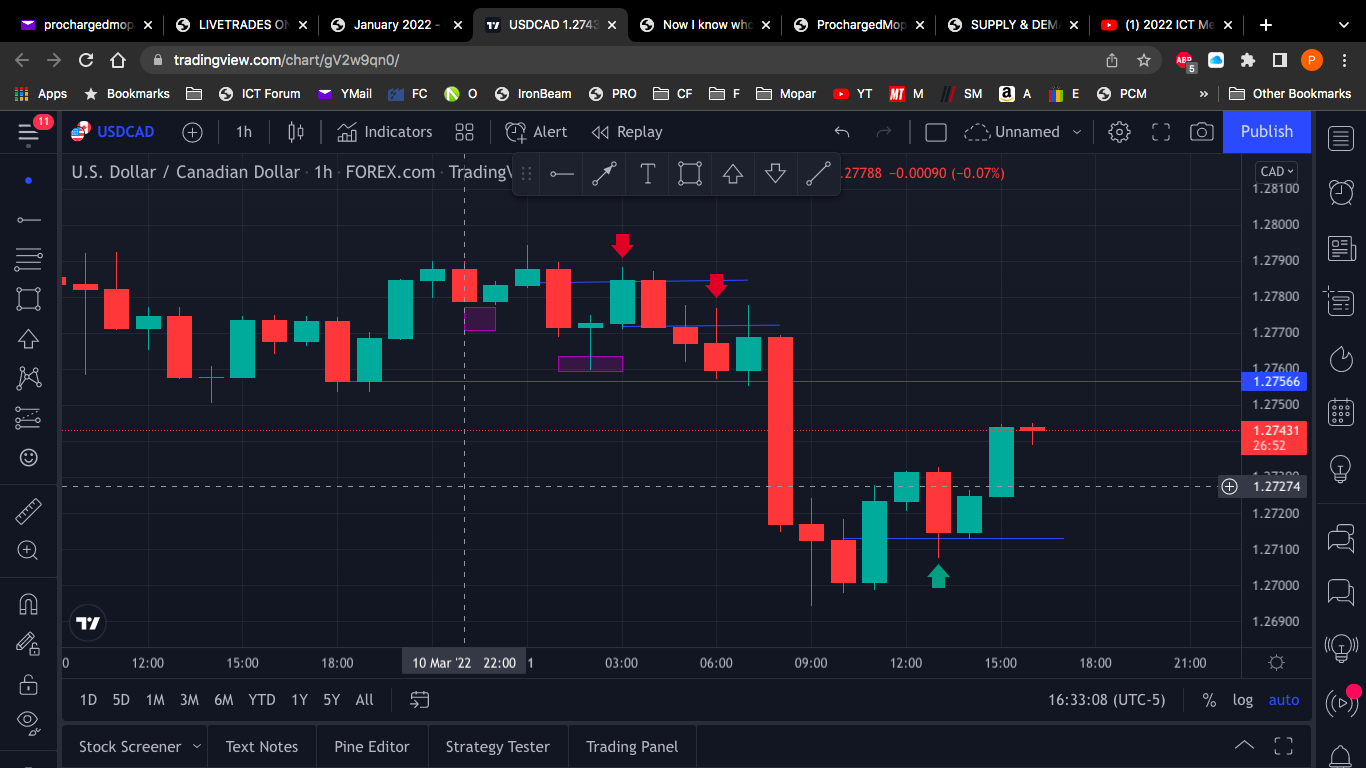Open the Indicators dialog
The height and width of the screenshot is (768, 1366).
pos(385,132)
